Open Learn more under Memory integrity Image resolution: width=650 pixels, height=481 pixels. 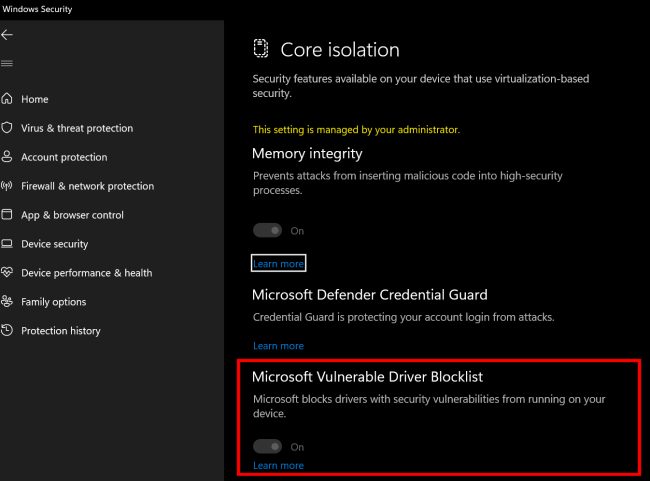279,263
